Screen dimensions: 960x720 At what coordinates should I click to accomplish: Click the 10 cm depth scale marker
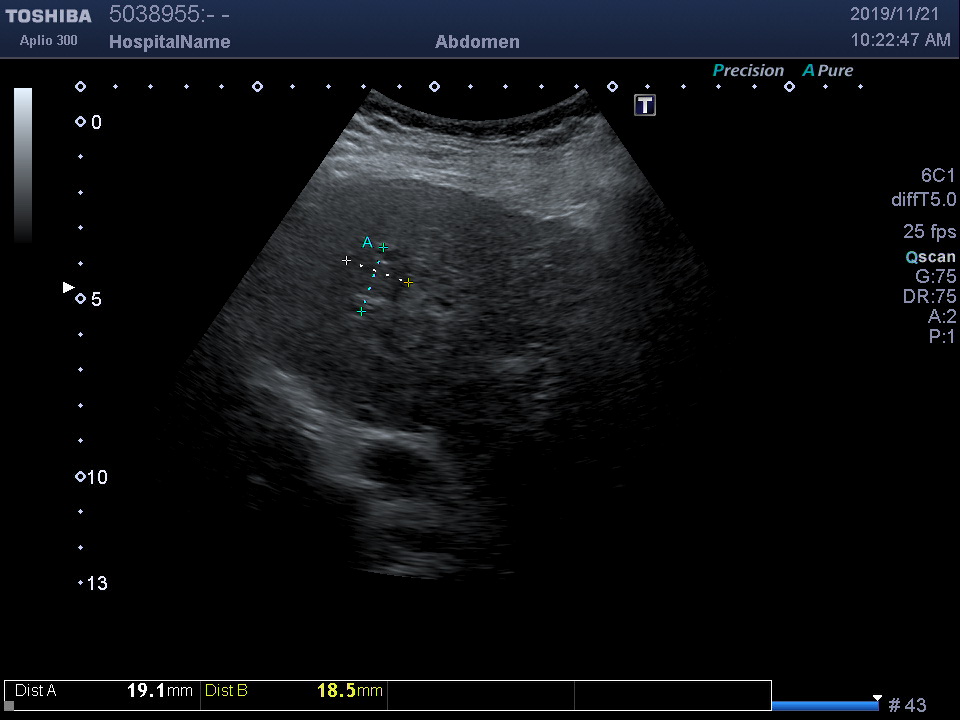pos(80,477)
